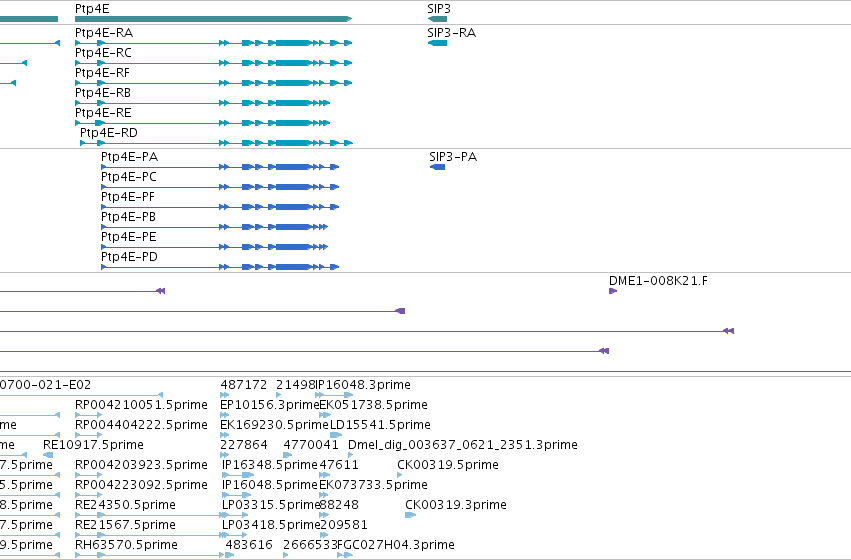Viewport: 851px width, 560px height.
Task: Pick protein label Ptp4E-PE
Action: (x=129, y=237)
